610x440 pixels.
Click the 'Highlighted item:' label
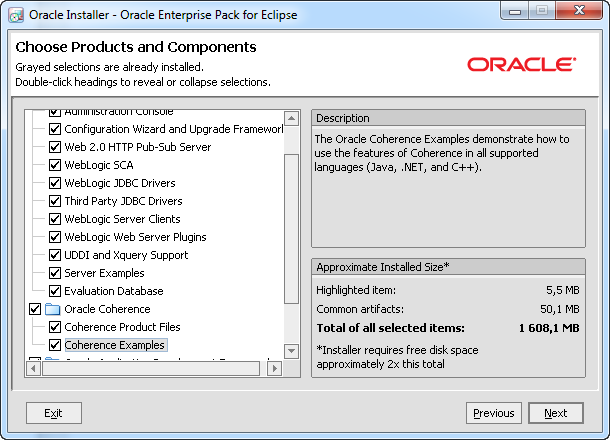[x=356, y=290]
